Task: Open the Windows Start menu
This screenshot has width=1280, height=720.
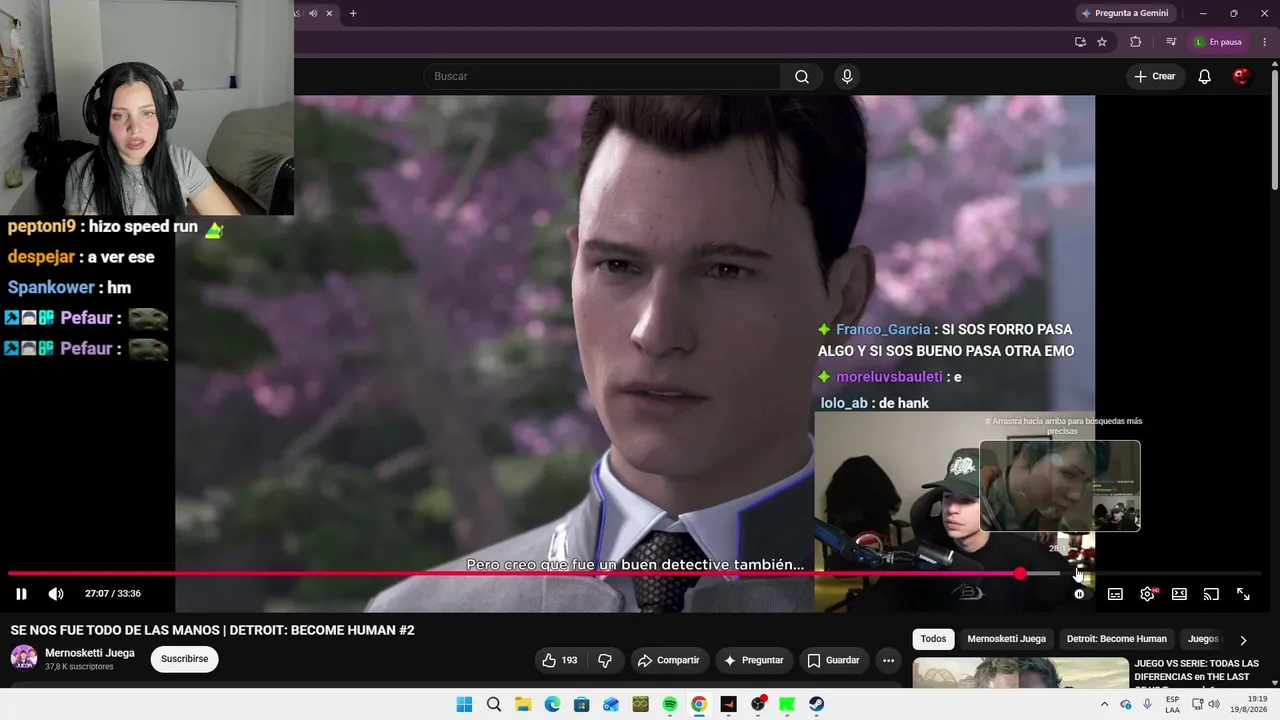Action: point(464,704)
